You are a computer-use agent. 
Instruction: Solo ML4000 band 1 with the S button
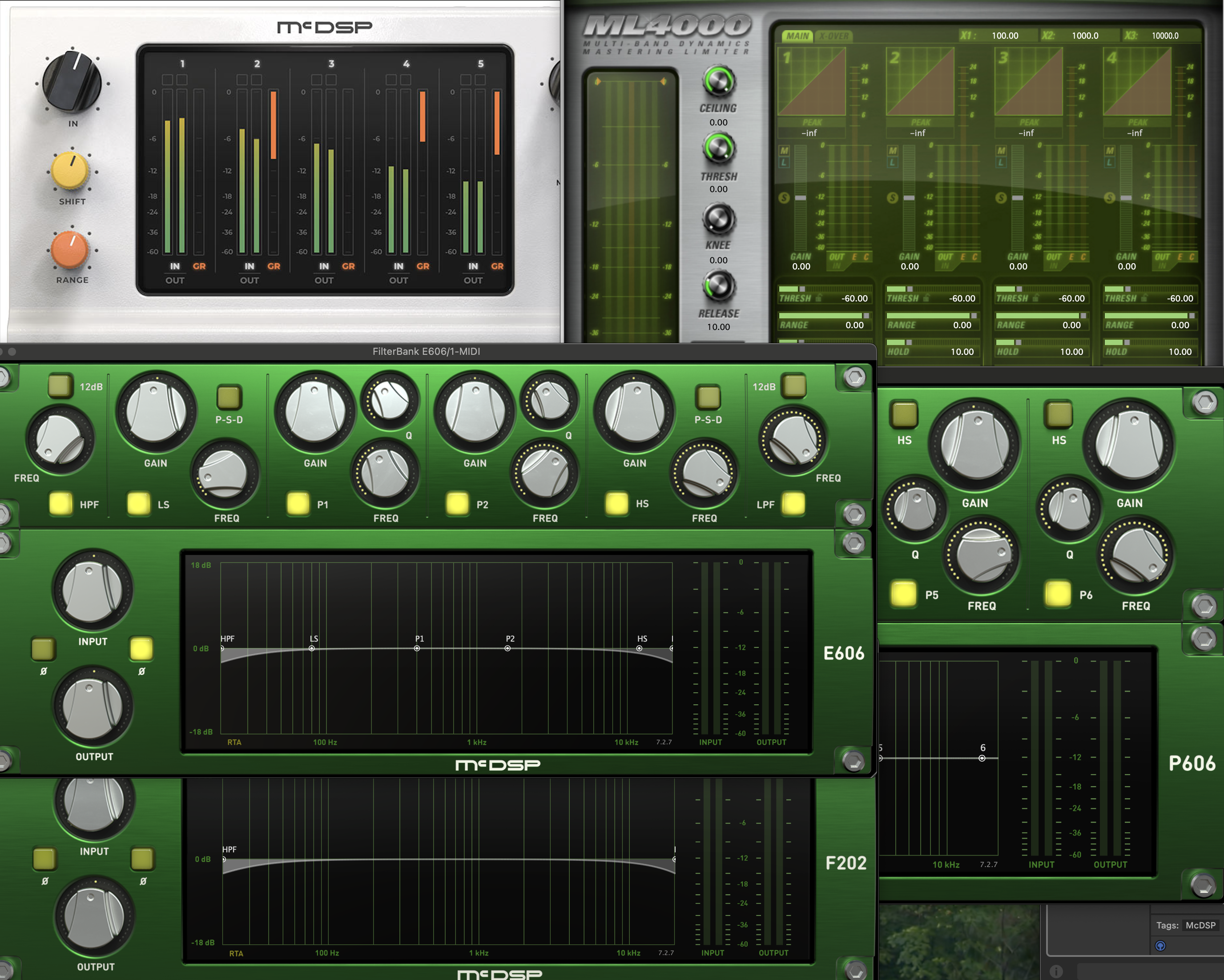point(784,198)
